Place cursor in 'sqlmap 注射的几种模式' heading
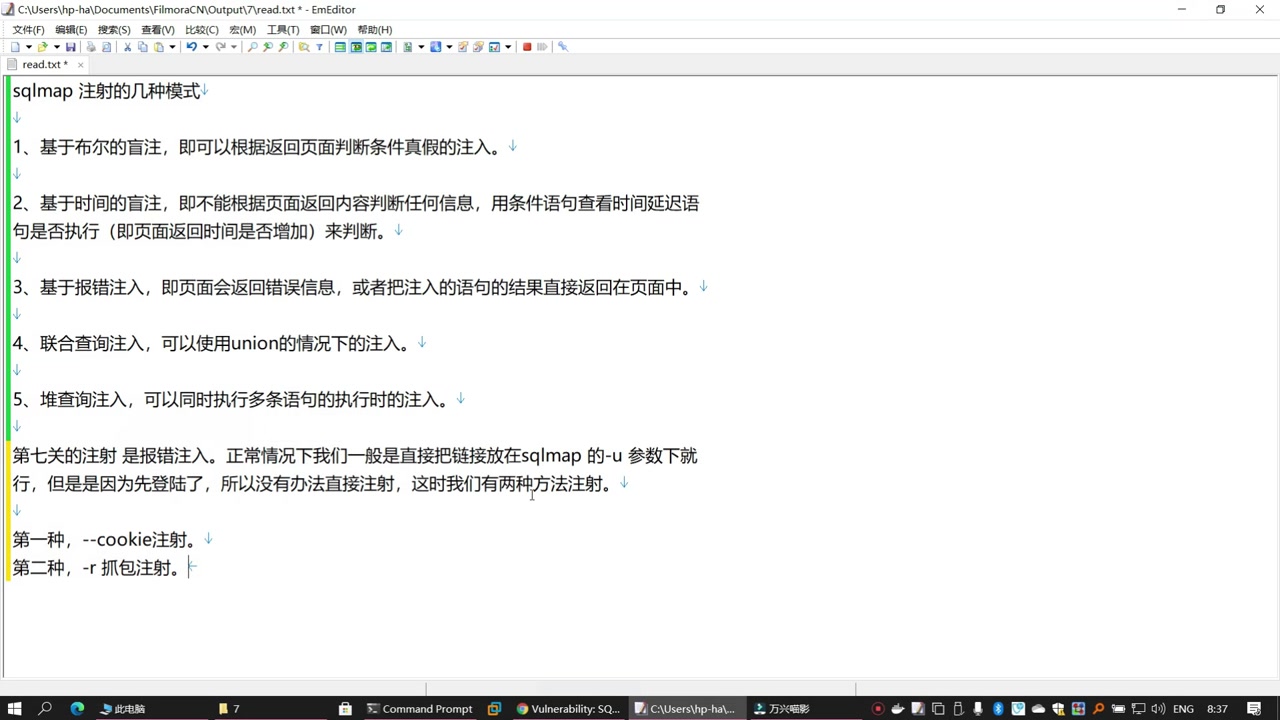This screenshot has height=720, width=1280. coord(106,91)
